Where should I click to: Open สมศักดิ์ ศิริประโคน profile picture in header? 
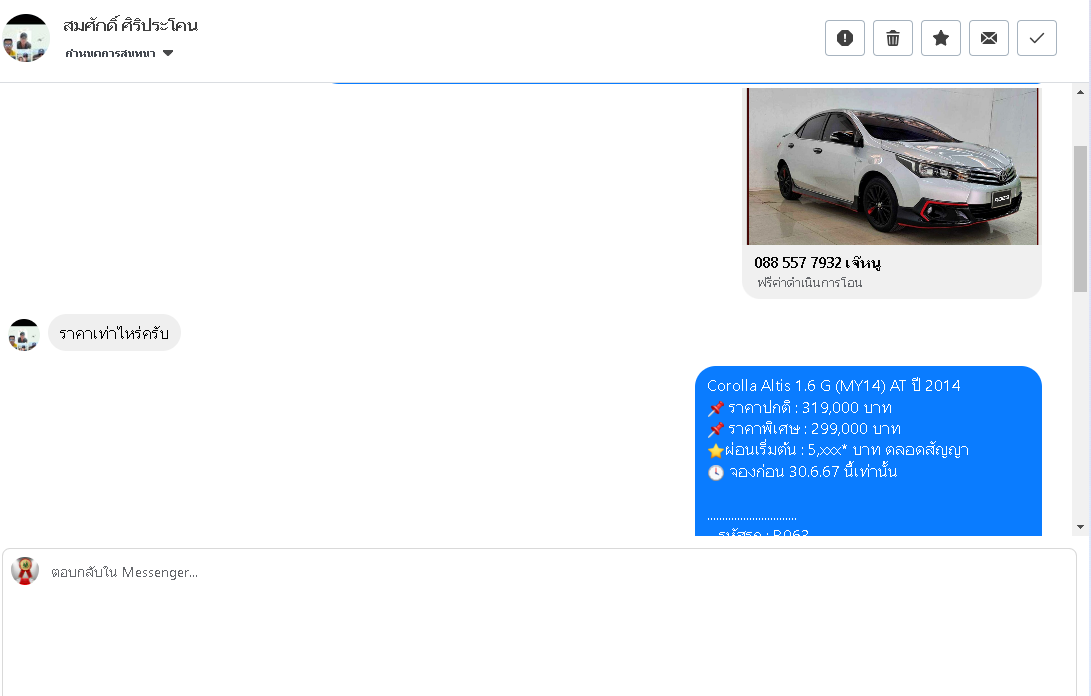pos(26,38)
